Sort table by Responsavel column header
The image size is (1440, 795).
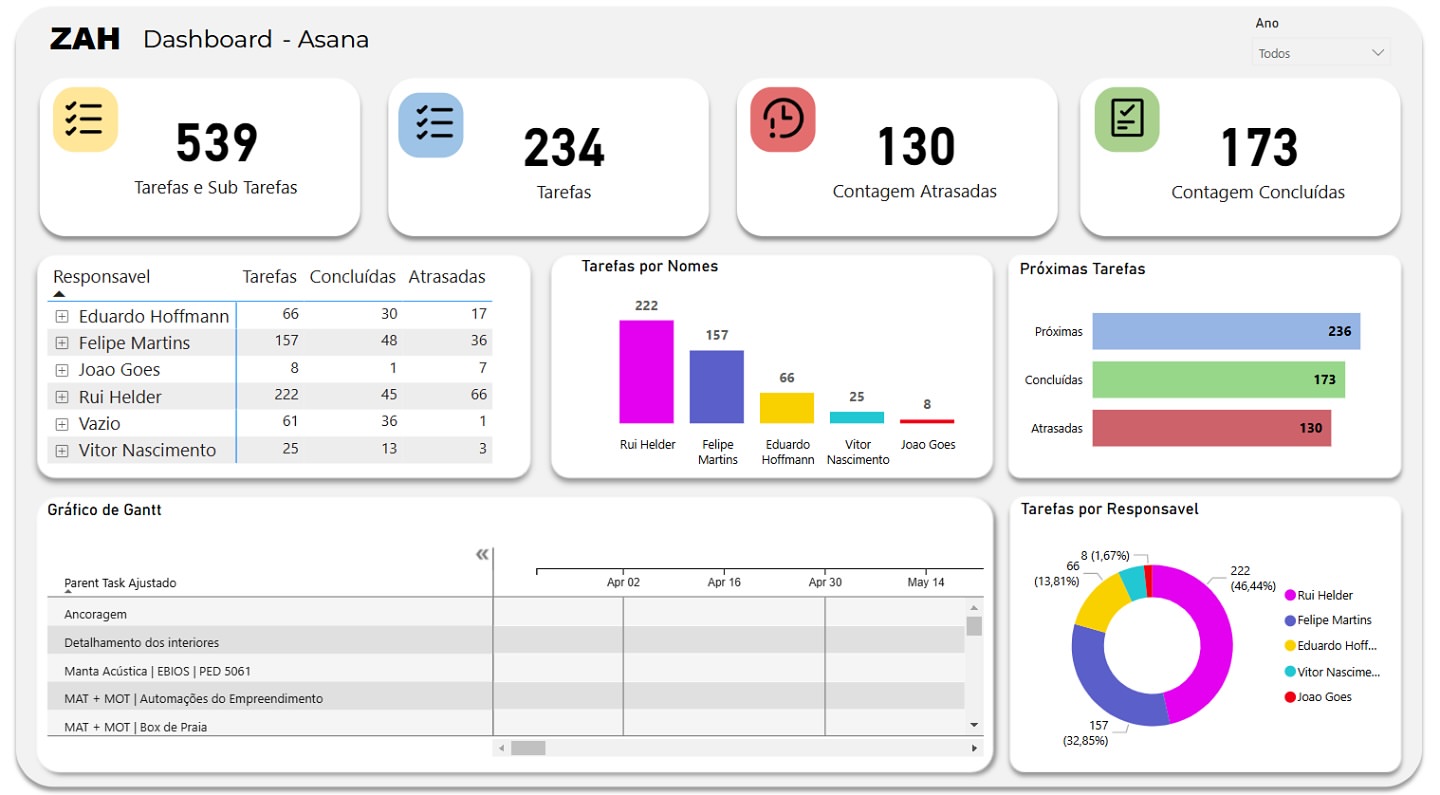click(101, 277)
